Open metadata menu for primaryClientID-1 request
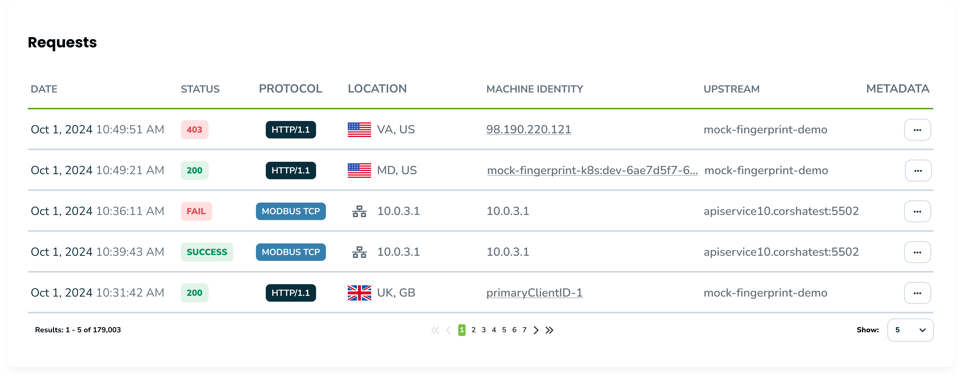This screenshot has height=376, width=961. 917,293
